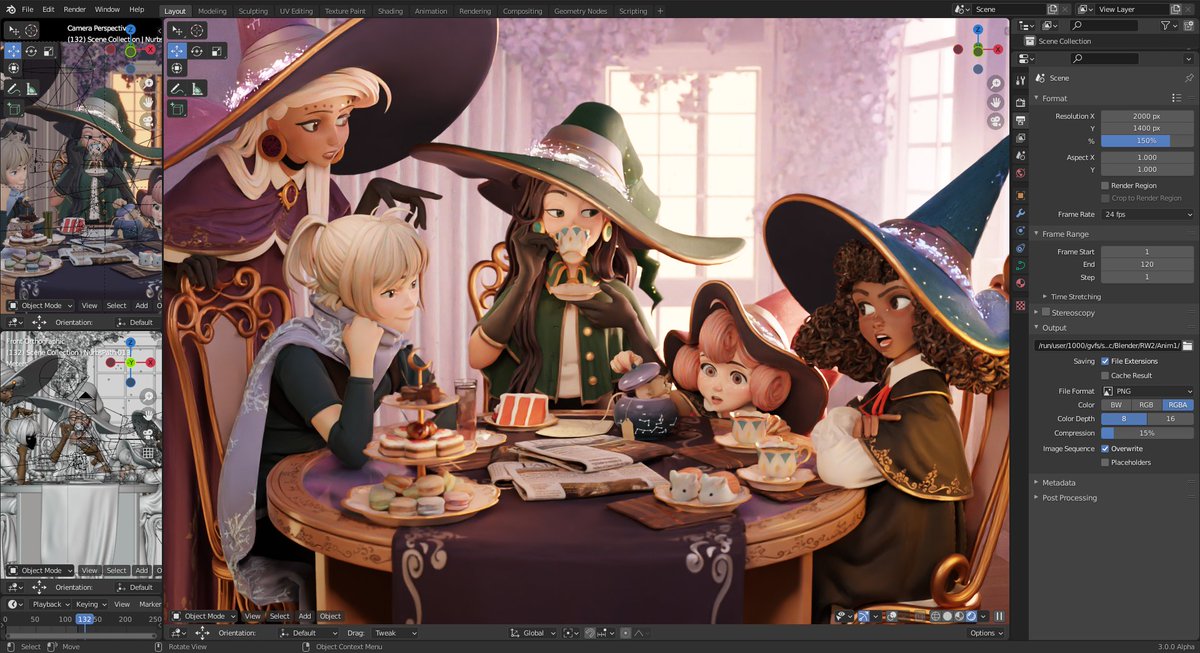
Task: Collapse the Frame Range panel
Action: [1064, 233]
